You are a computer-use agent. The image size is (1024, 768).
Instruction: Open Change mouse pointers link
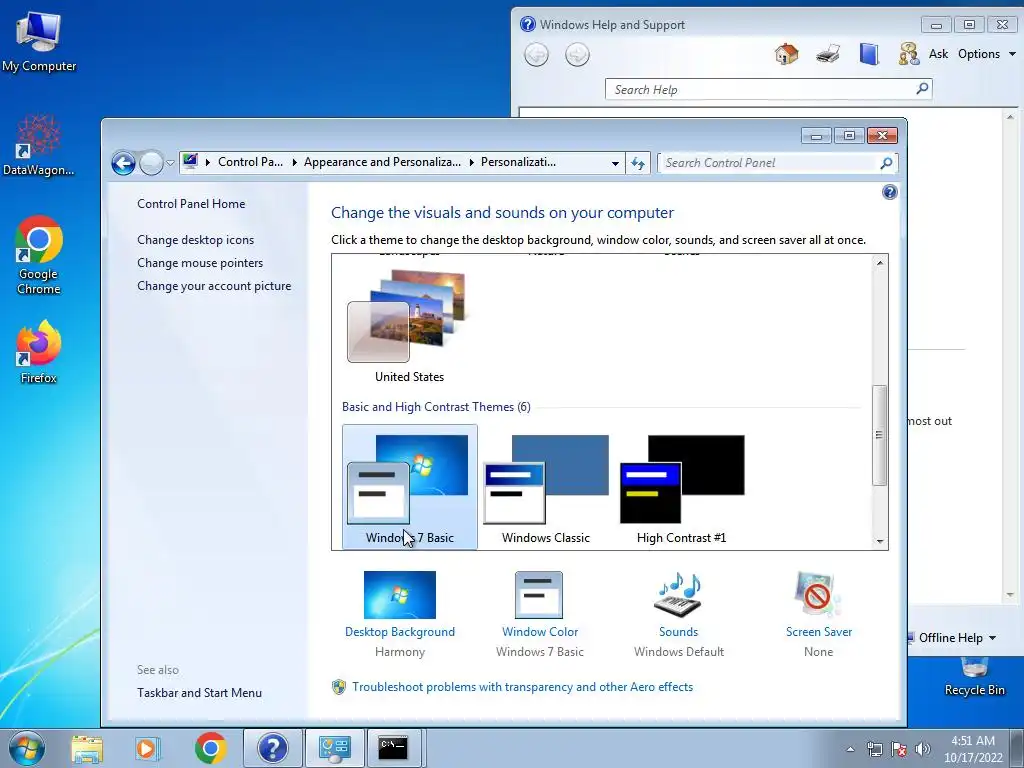click(200, 263)
